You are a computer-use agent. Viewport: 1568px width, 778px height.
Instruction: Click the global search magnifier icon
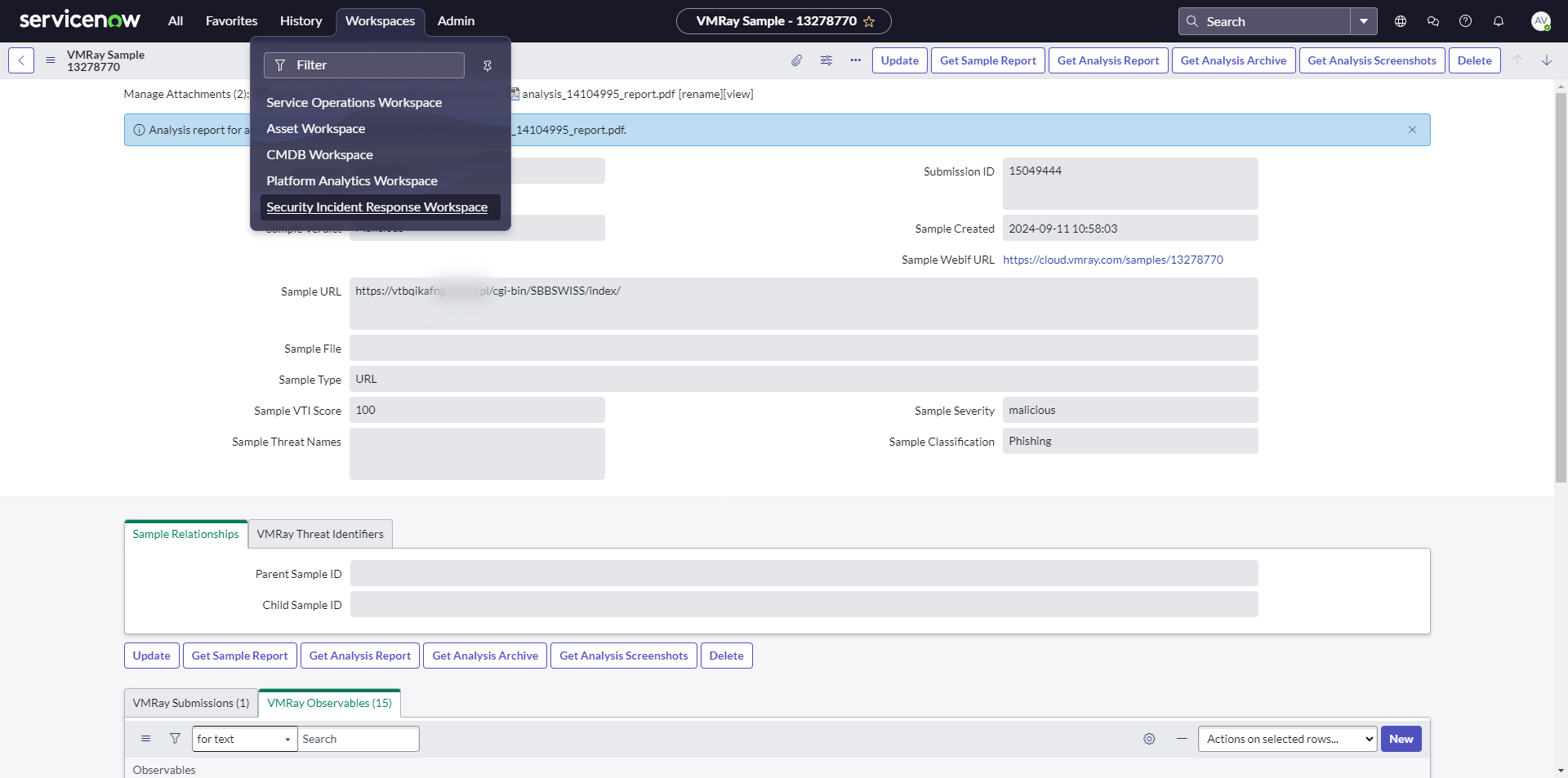[1192, 21]
